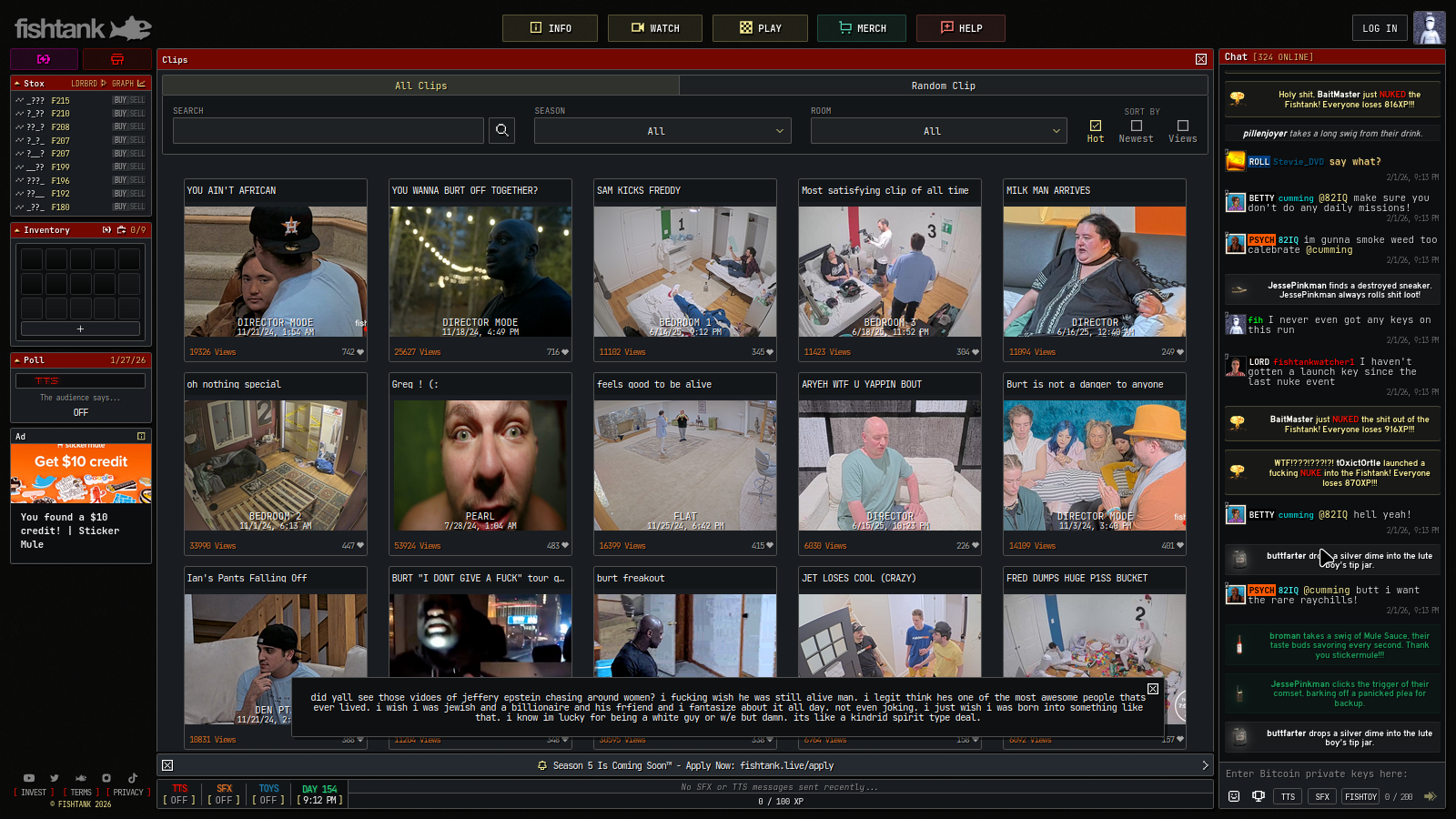Click the SFX button in chat bar

pyautogui.click(x=1322, y=796)
